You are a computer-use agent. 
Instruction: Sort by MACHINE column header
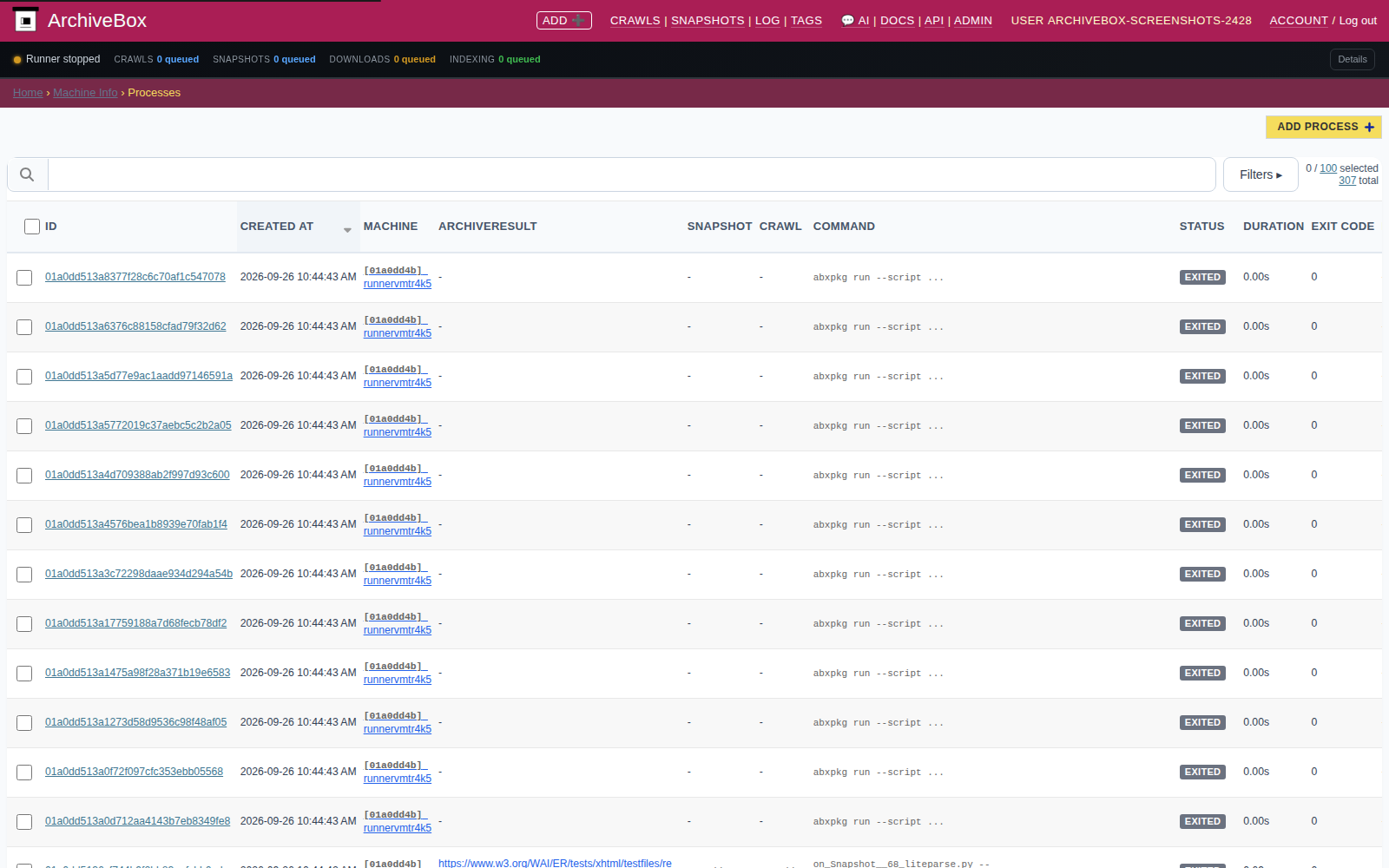coord(391,227)
